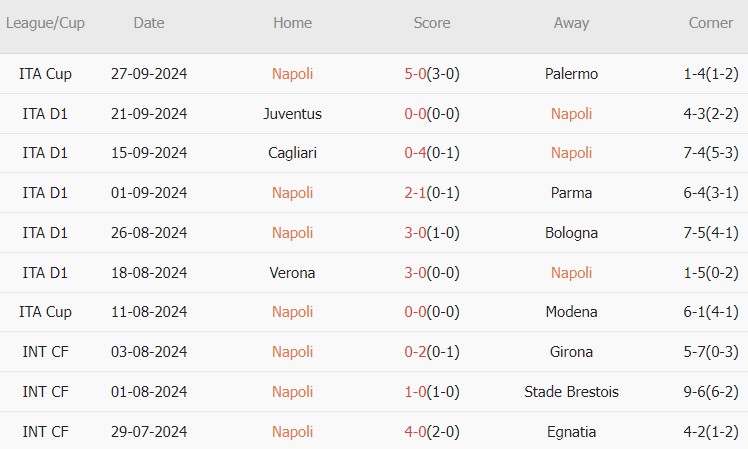Click the League/Cup column header

point(45,23)
